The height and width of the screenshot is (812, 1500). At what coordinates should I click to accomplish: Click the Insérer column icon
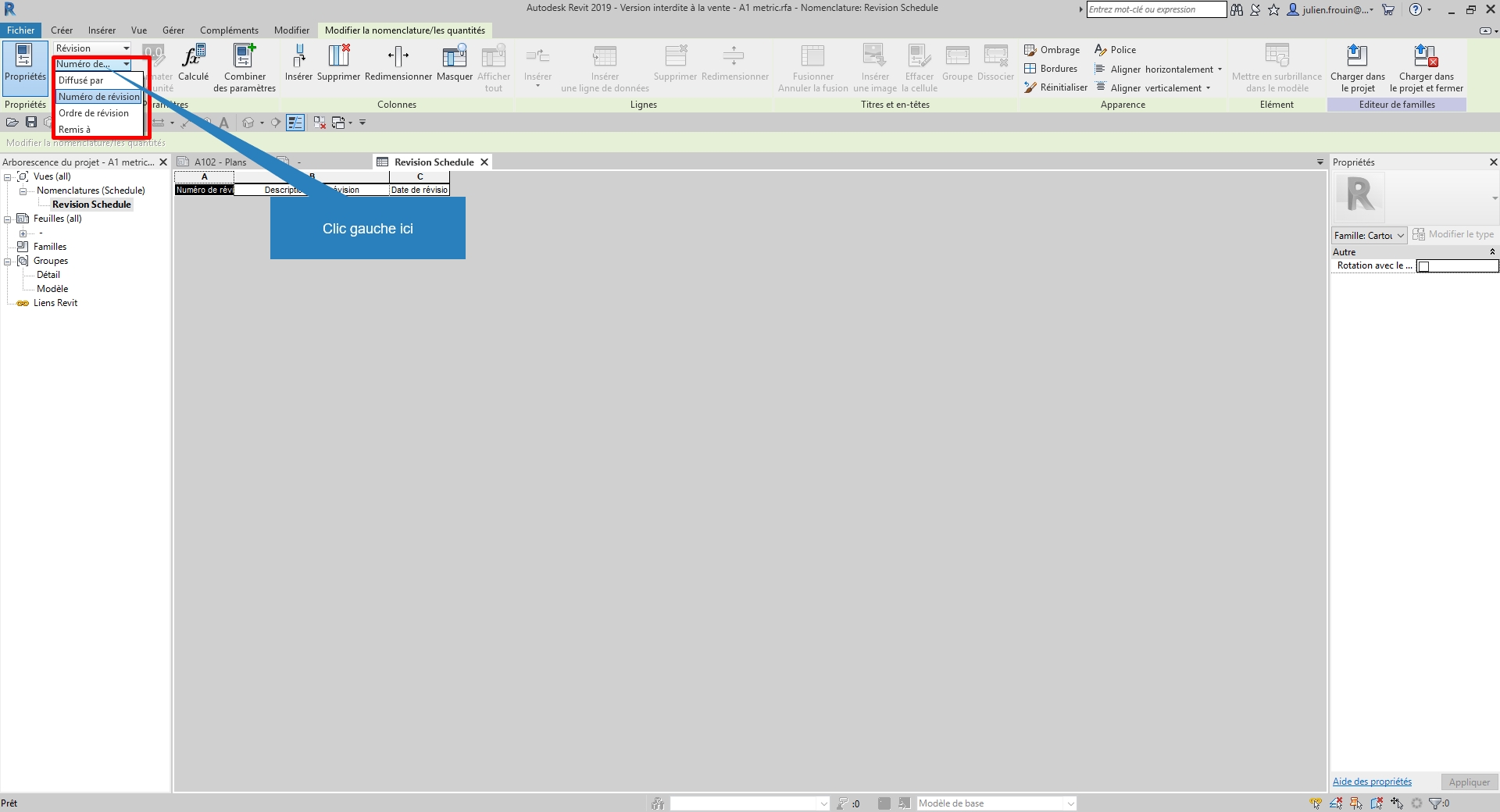pos(298,58)
